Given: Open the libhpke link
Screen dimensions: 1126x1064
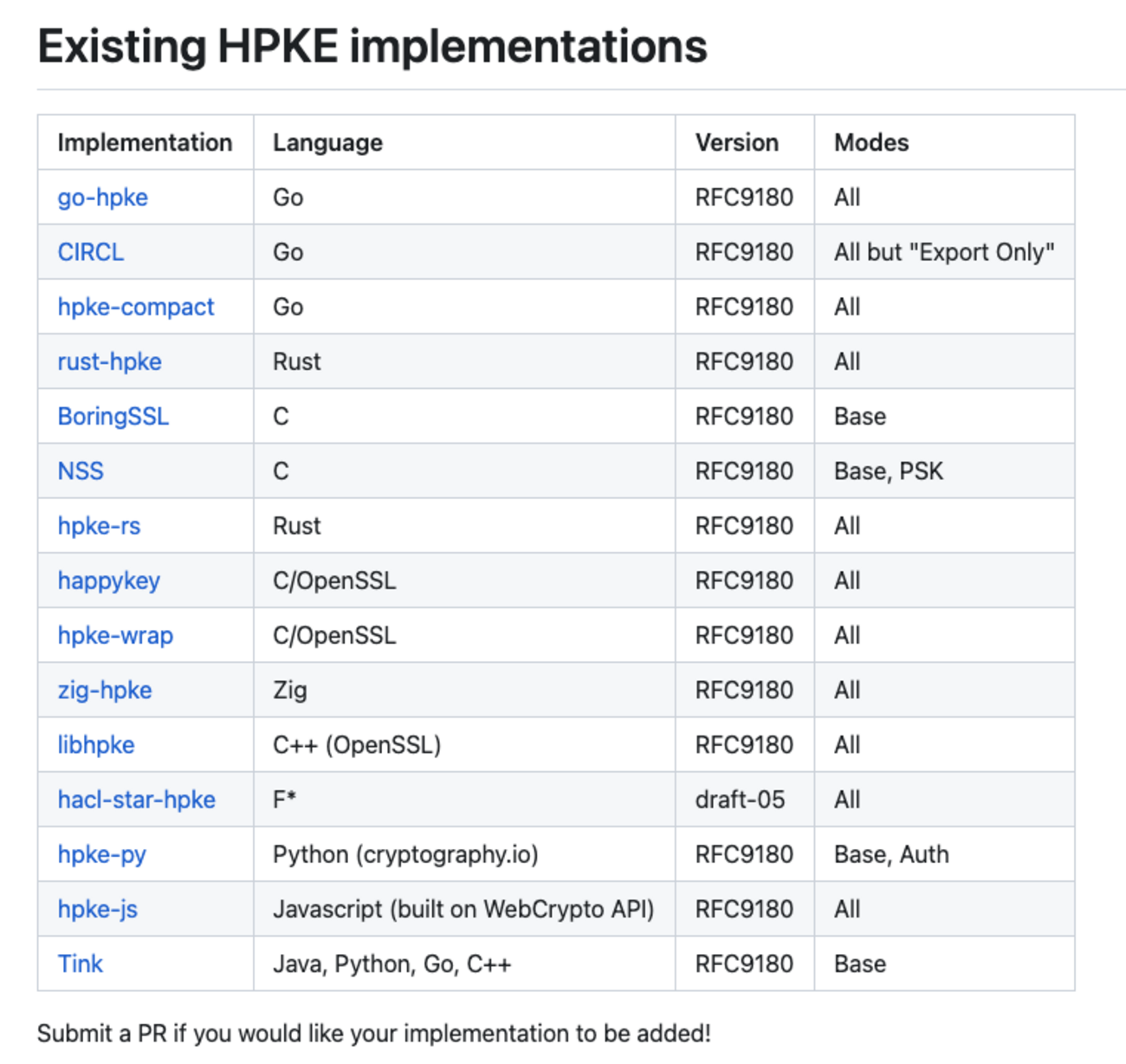Looking at the screenshot, I should coord(95,745).
